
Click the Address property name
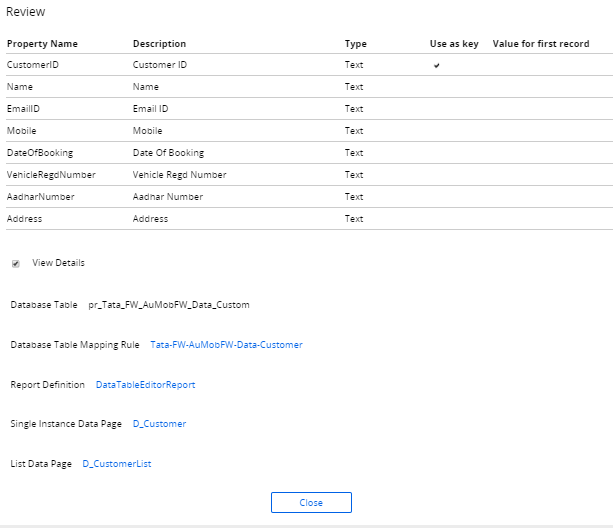coord(25,219)
